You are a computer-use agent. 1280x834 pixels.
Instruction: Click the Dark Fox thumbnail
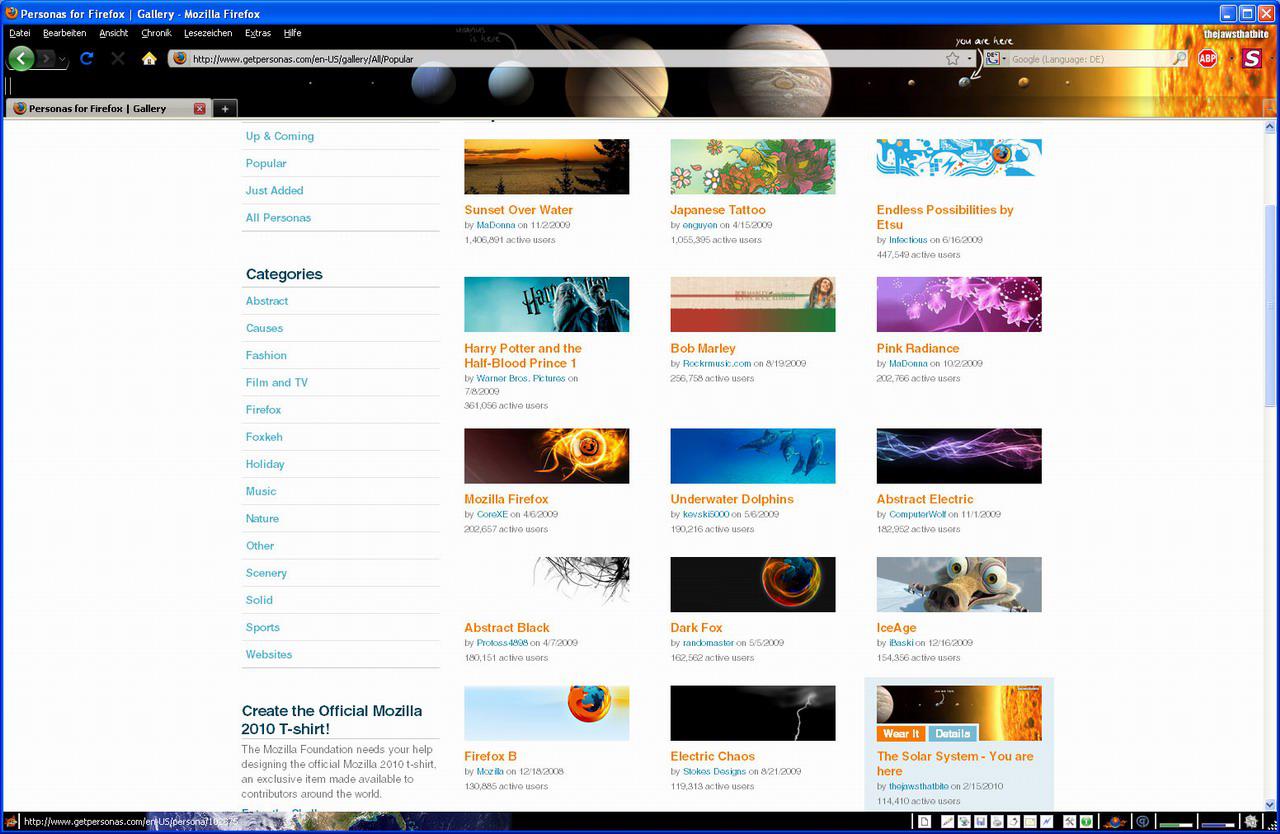pyautogui.click(x=753, y=584)
